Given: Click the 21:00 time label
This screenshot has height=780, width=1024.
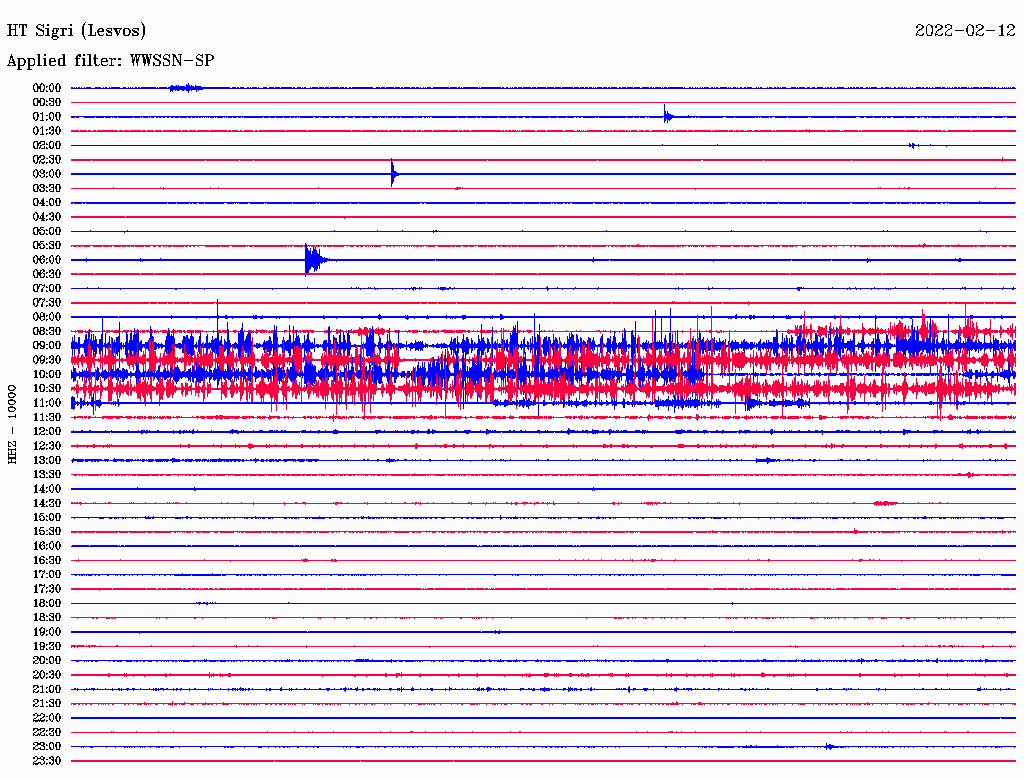Looking at the screenshot, I should (x=47, y=690).
